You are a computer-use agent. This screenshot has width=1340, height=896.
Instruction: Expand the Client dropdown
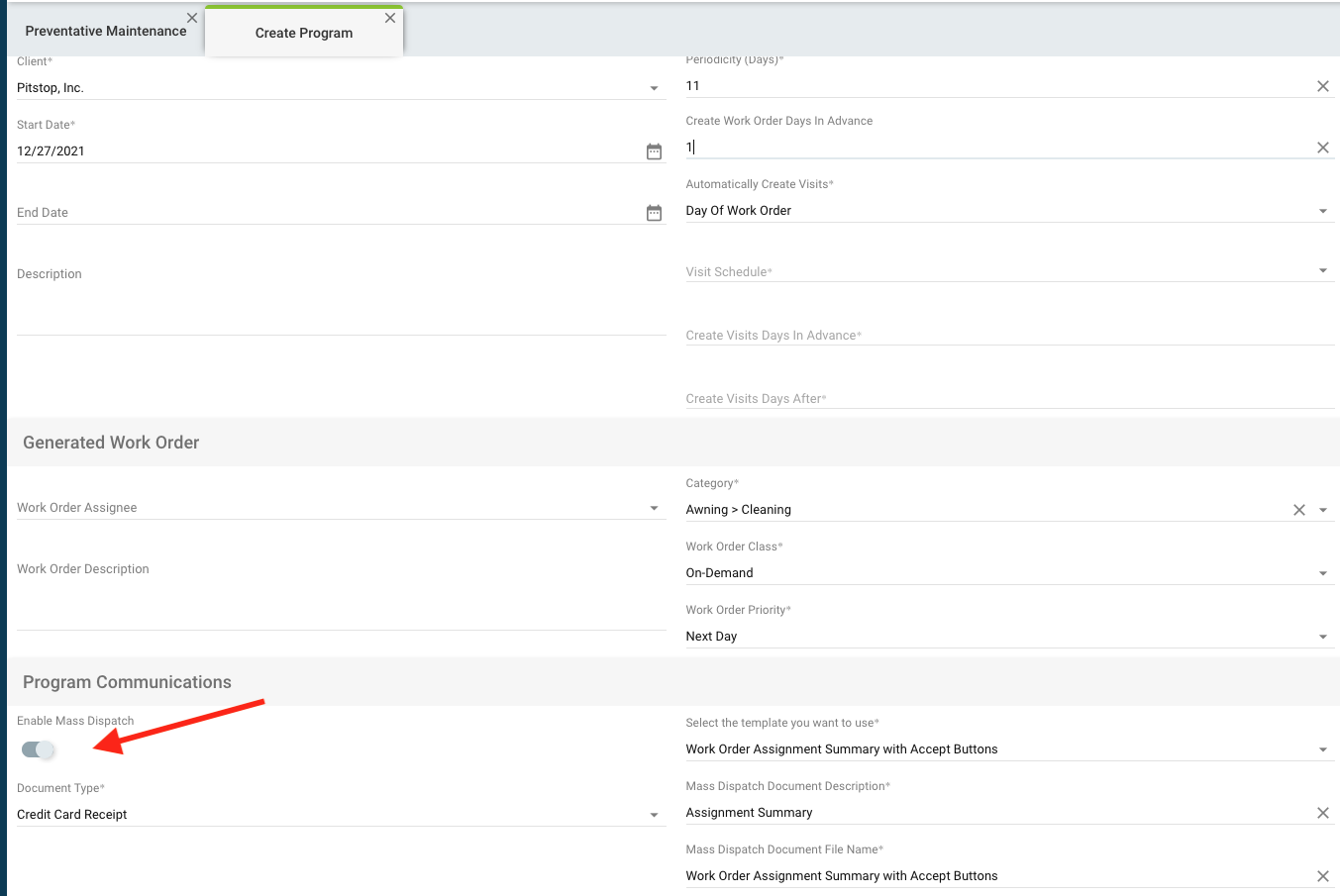click(x=654, y=88)
